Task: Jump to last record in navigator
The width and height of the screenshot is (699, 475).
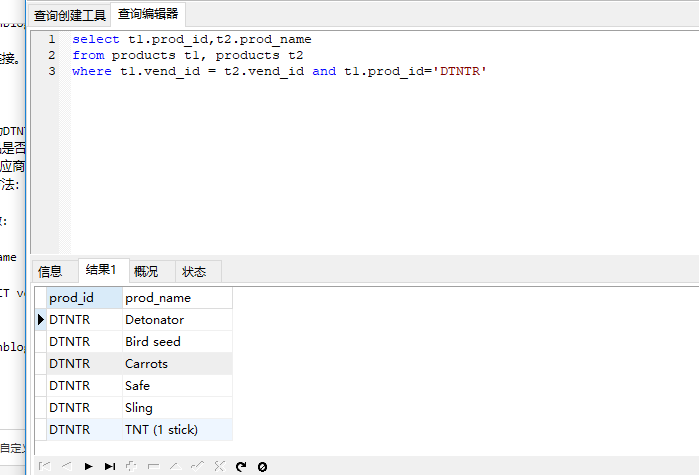Action: [109, 466]
